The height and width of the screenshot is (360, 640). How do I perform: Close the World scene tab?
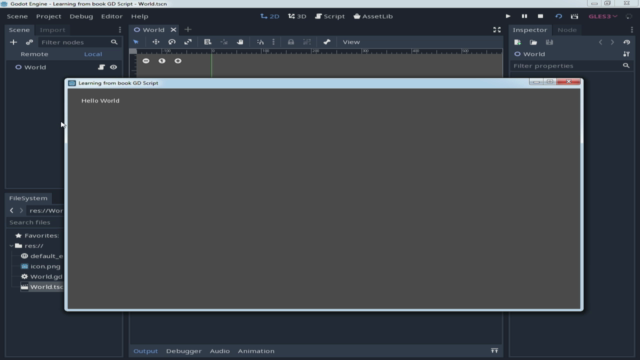click(173, 30)
